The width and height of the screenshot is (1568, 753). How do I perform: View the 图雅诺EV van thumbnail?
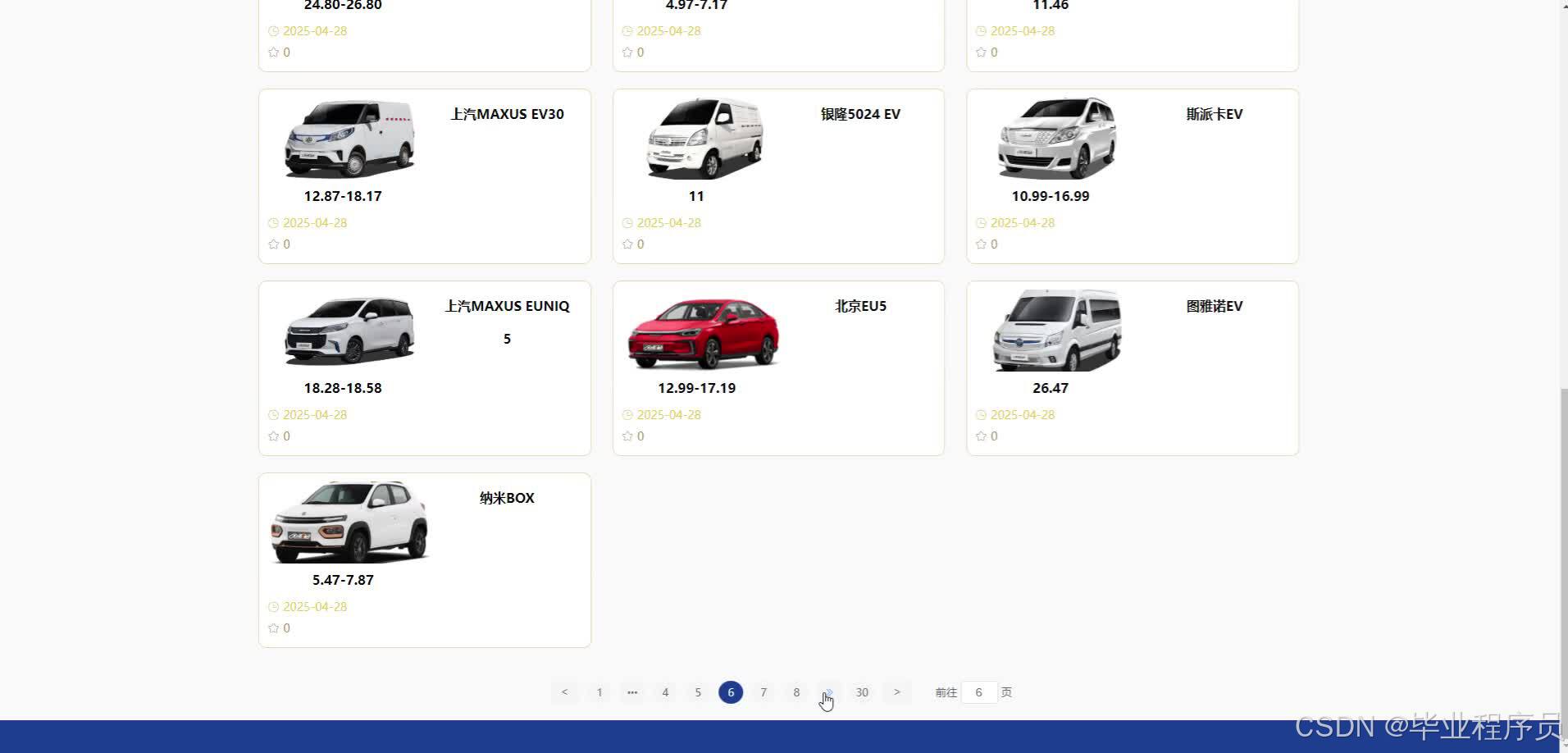click(x=1057, y=330)
